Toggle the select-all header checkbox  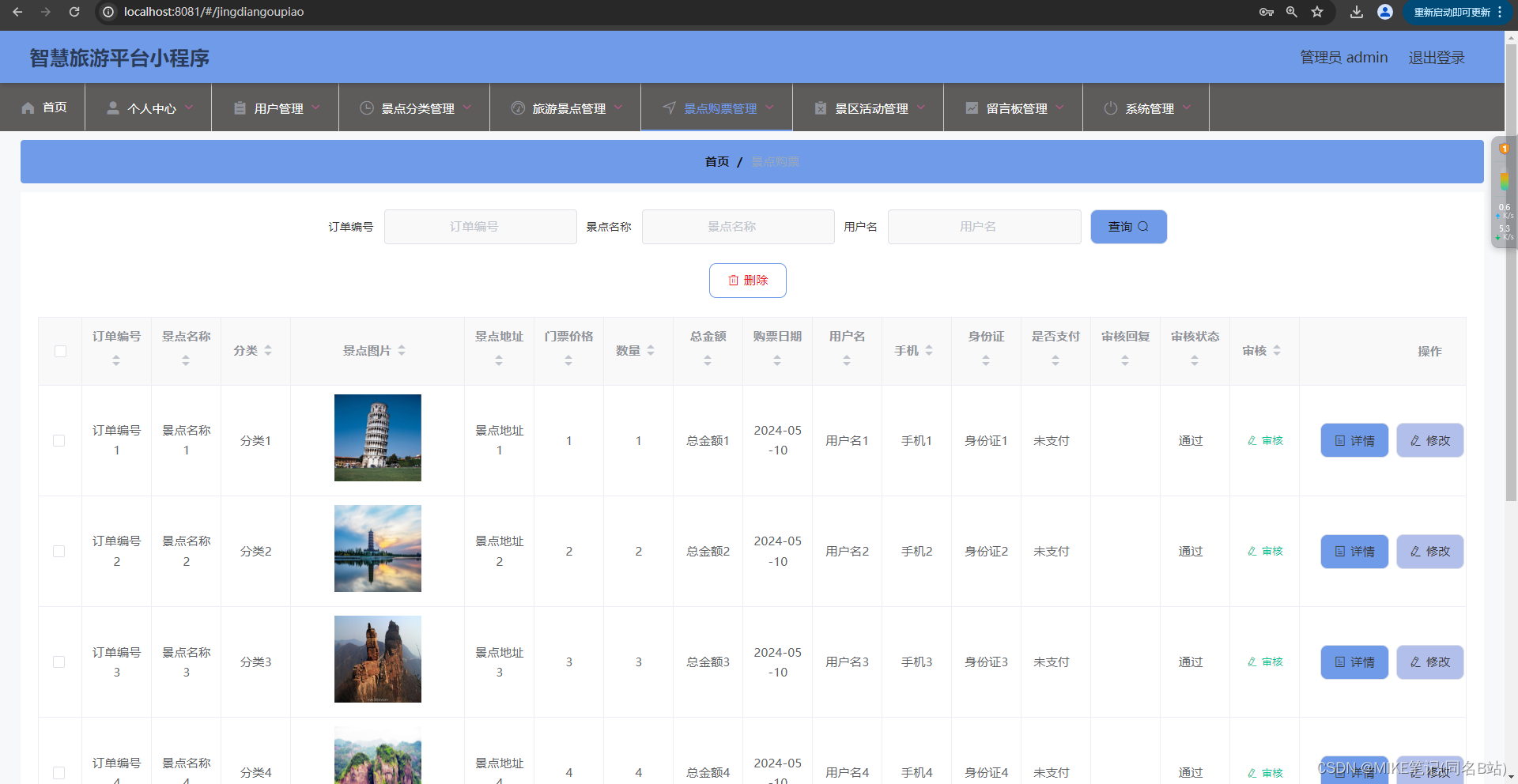[60, 351]
